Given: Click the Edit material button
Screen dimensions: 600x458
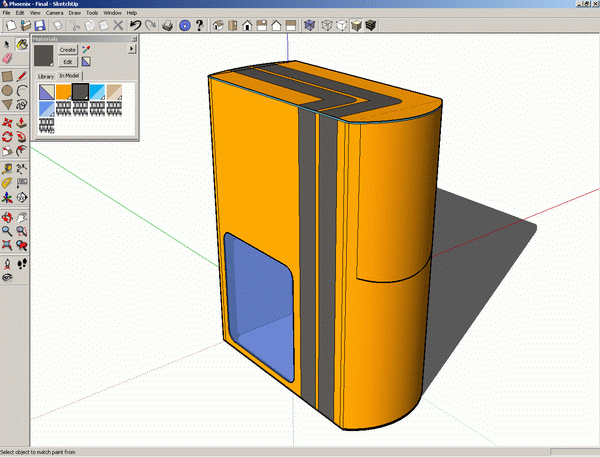Looking at the screenshot, I should (68, 62).
